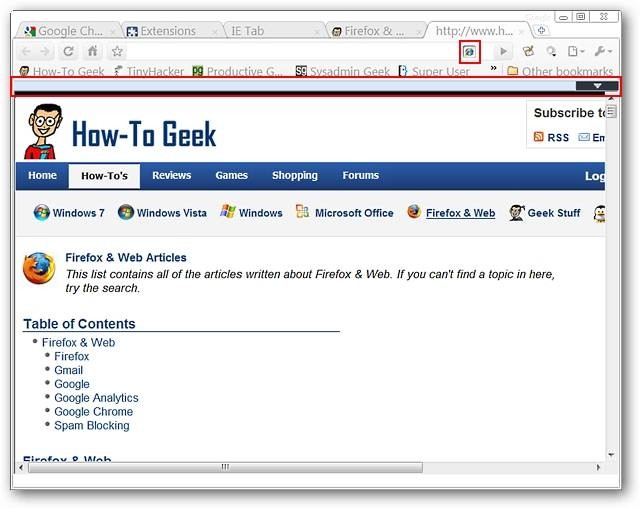Click the IE Tab icon in the address bar
This screenshot has height=508, width=640.
pos(469,51)
